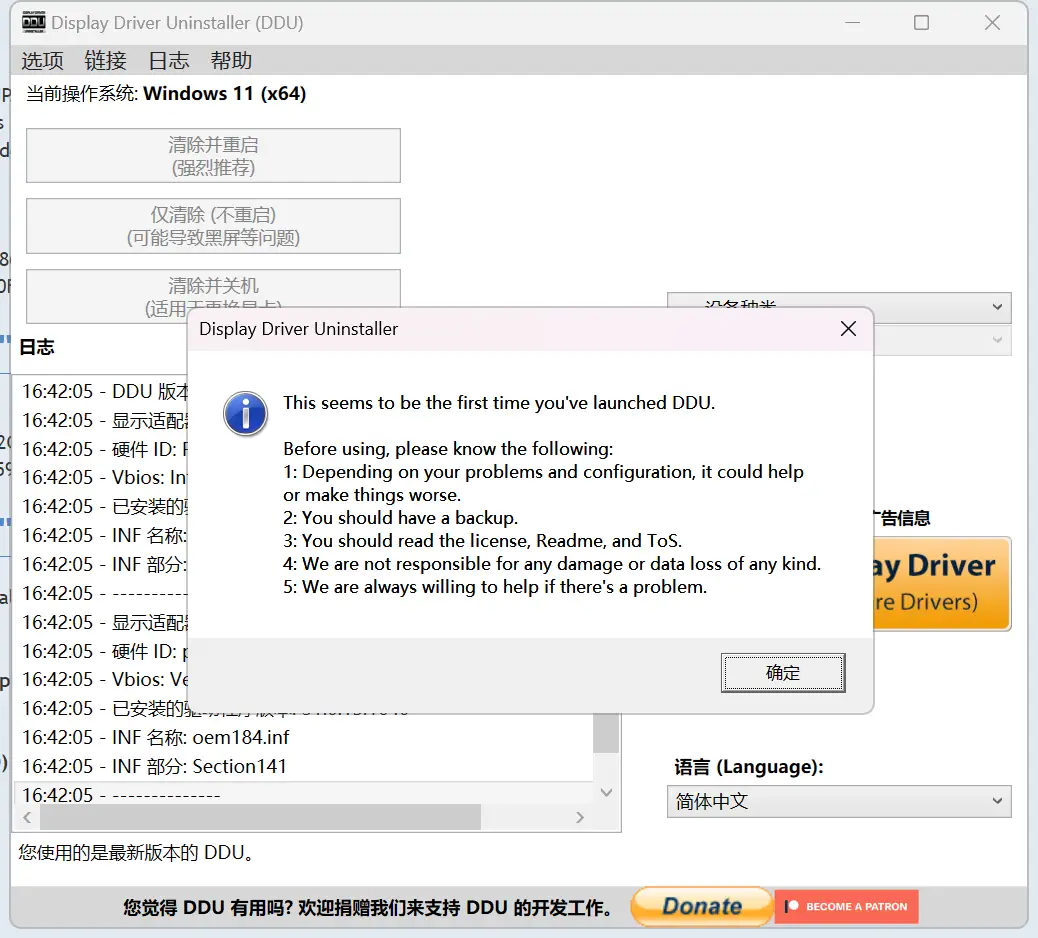Open the 日志 menu
The height and width of the screenshot is (938, 1038).
(x=168, y=61)
